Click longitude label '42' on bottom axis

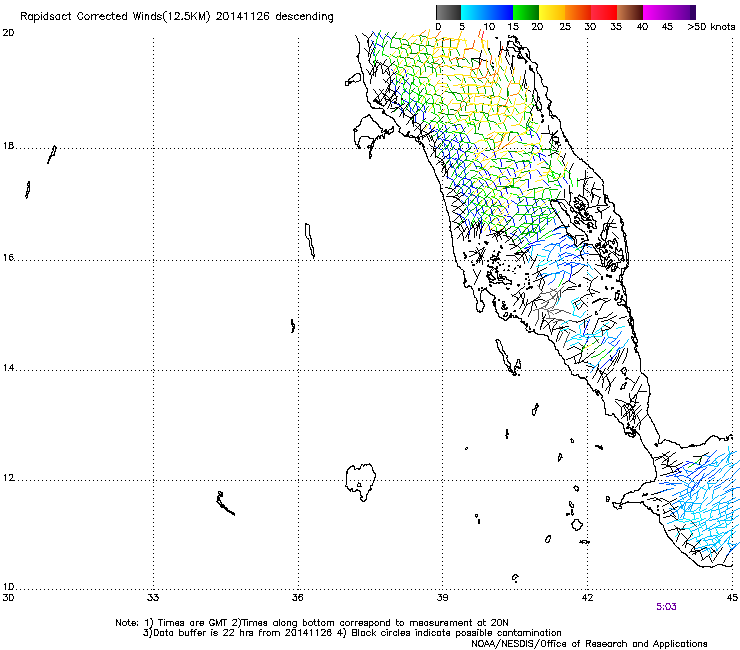[587, 598]
